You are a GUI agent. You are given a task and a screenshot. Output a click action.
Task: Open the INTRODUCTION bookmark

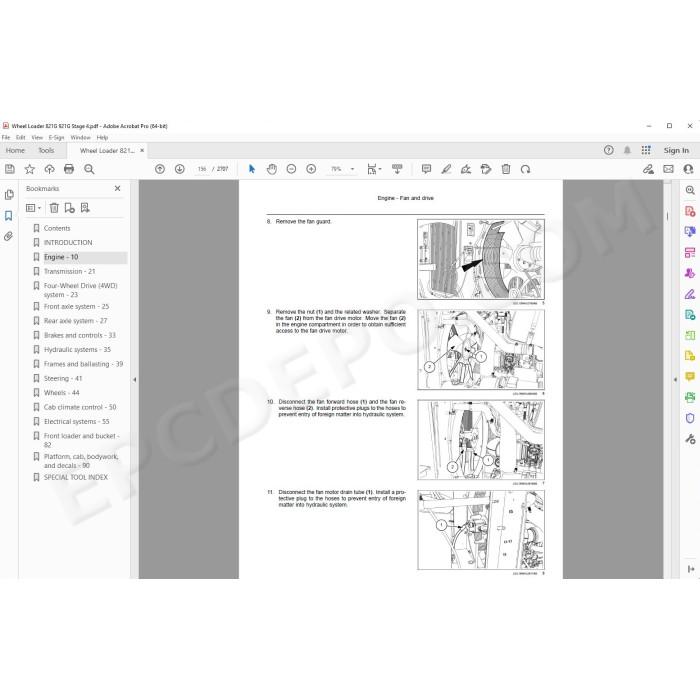point(68,242)
